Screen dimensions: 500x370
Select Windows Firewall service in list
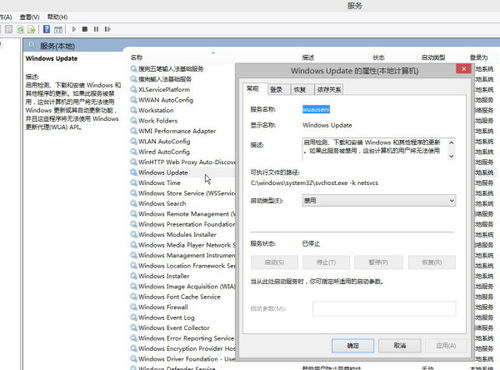pyautogui.click(x=163, y=307)
